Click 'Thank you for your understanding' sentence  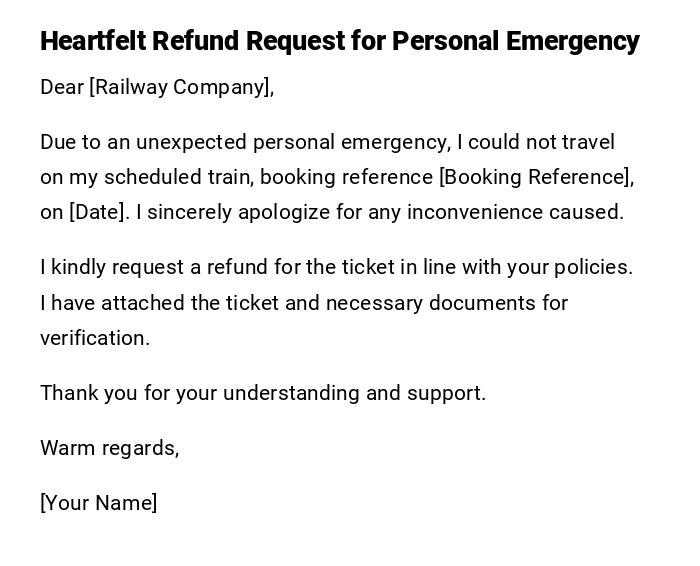point(200,393)
